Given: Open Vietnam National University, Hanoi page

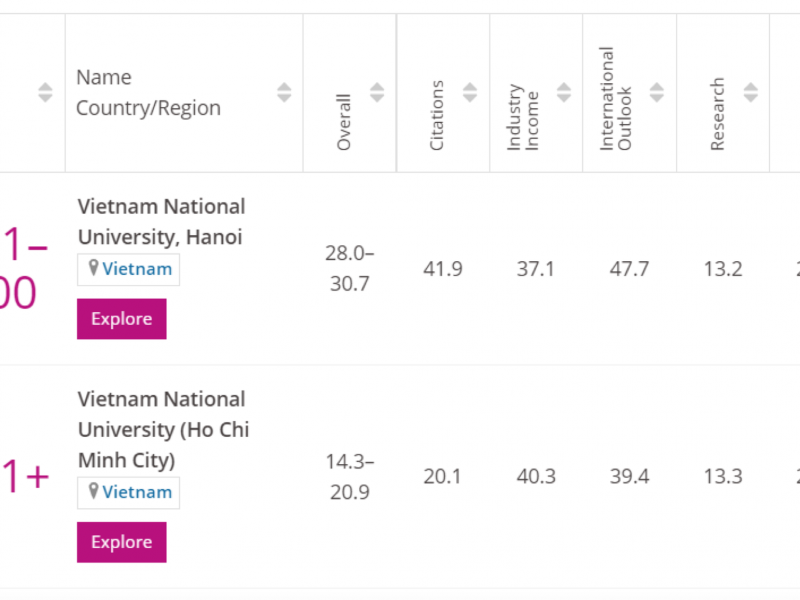Looking at the screenshot, I should coord(161,222).
